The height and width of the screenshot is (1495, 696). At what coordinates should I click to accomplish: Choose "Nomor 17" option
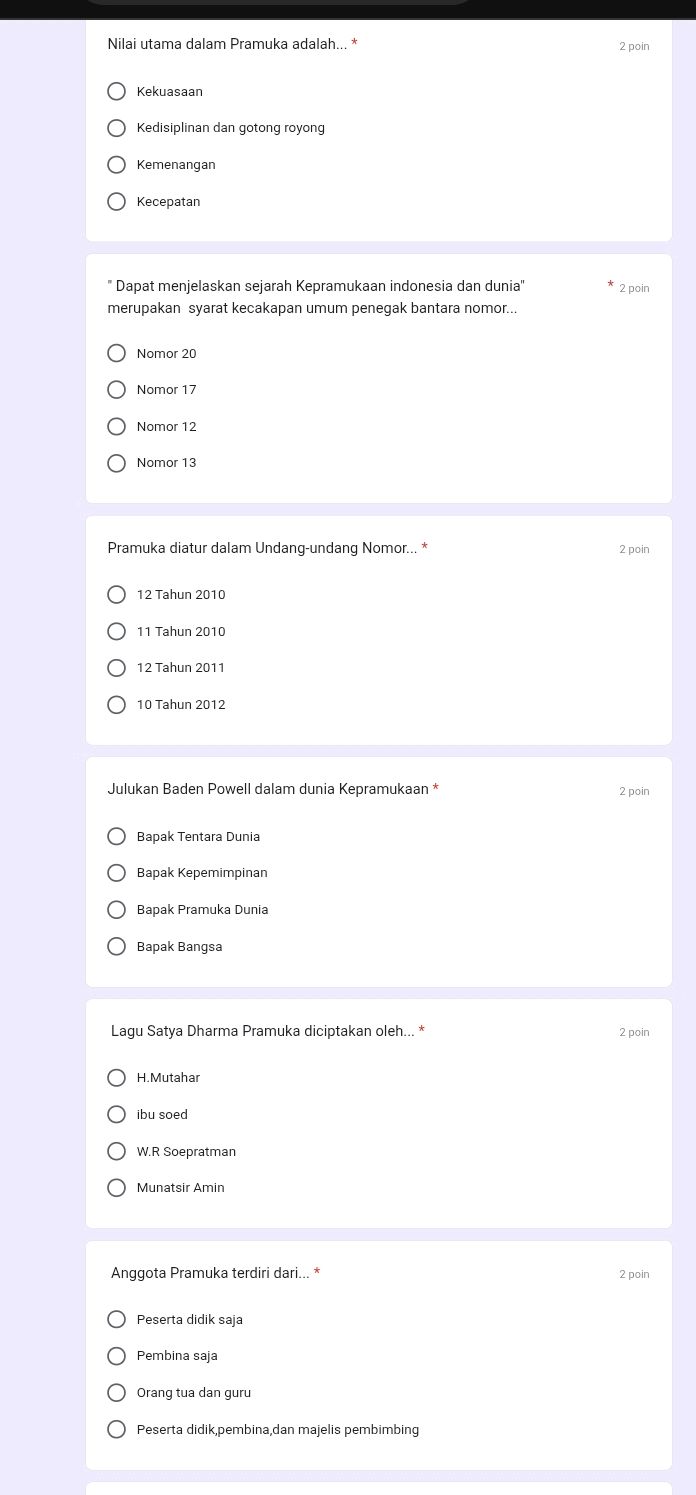pos(117,390)
